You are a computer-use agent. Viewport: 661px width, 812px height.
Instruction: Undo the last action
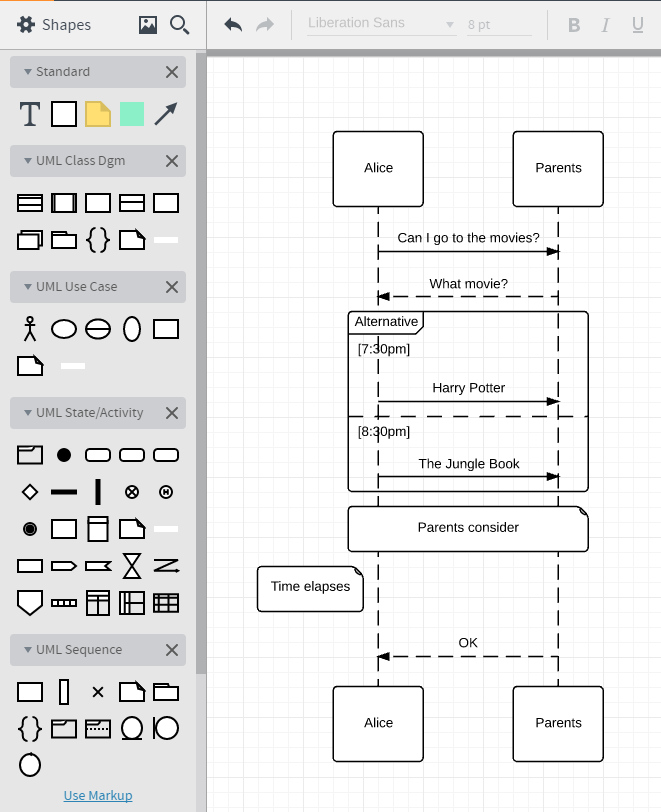[233, 24]
